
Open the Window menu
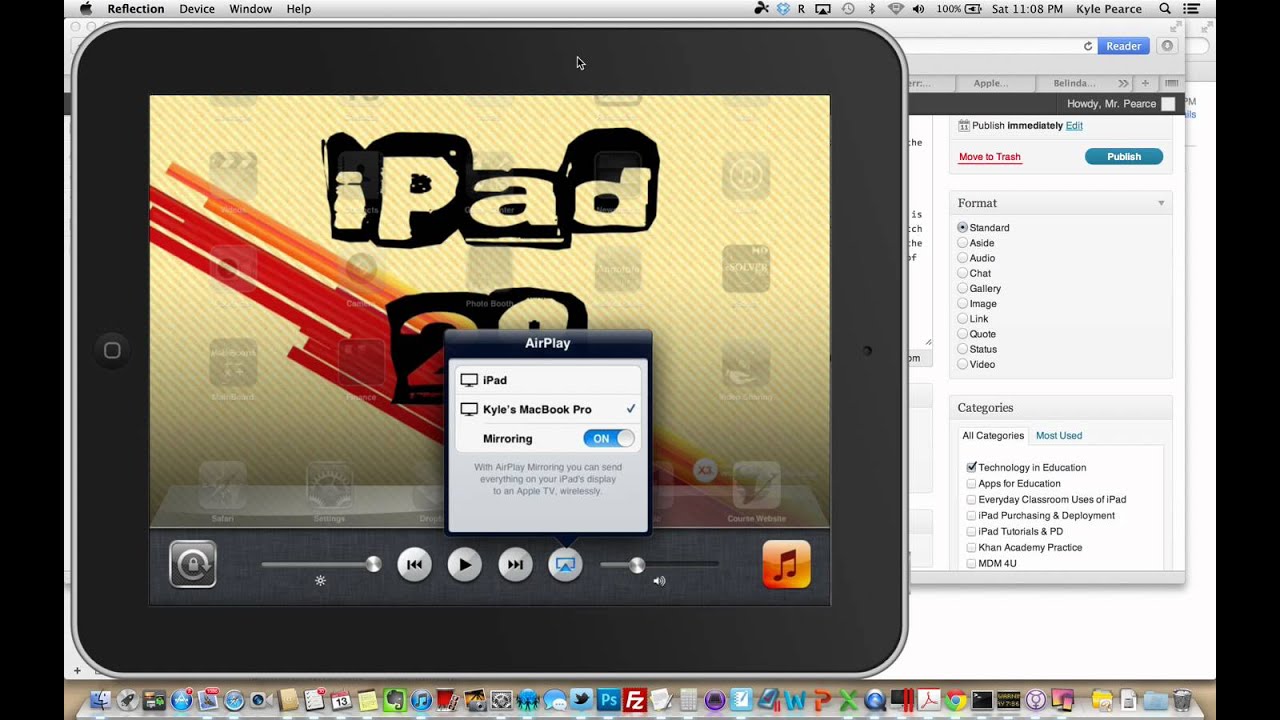[250, 9]
